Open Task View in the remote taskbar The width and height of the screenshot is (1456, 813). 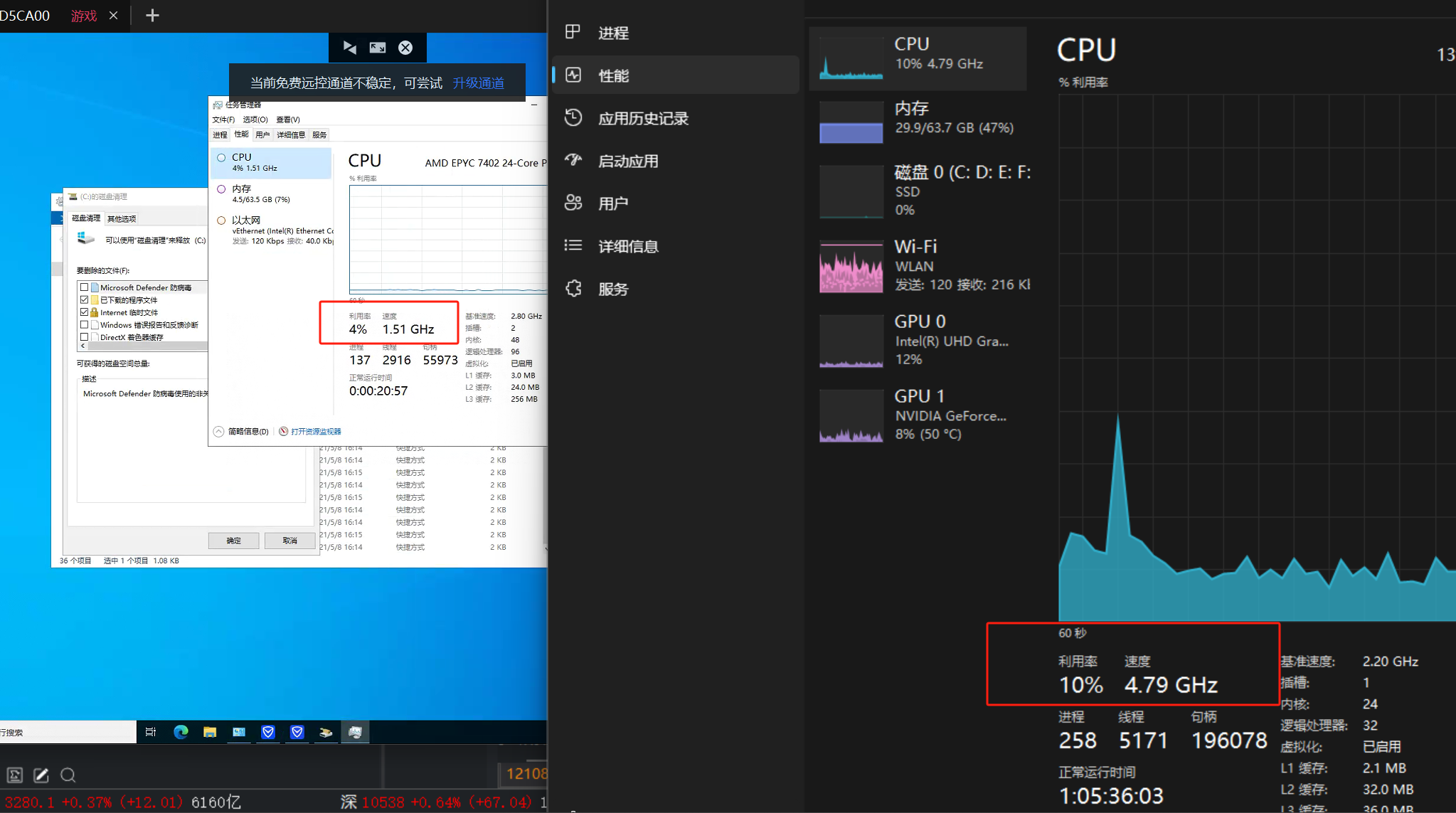pyautogui.click(x=151, y=732)
